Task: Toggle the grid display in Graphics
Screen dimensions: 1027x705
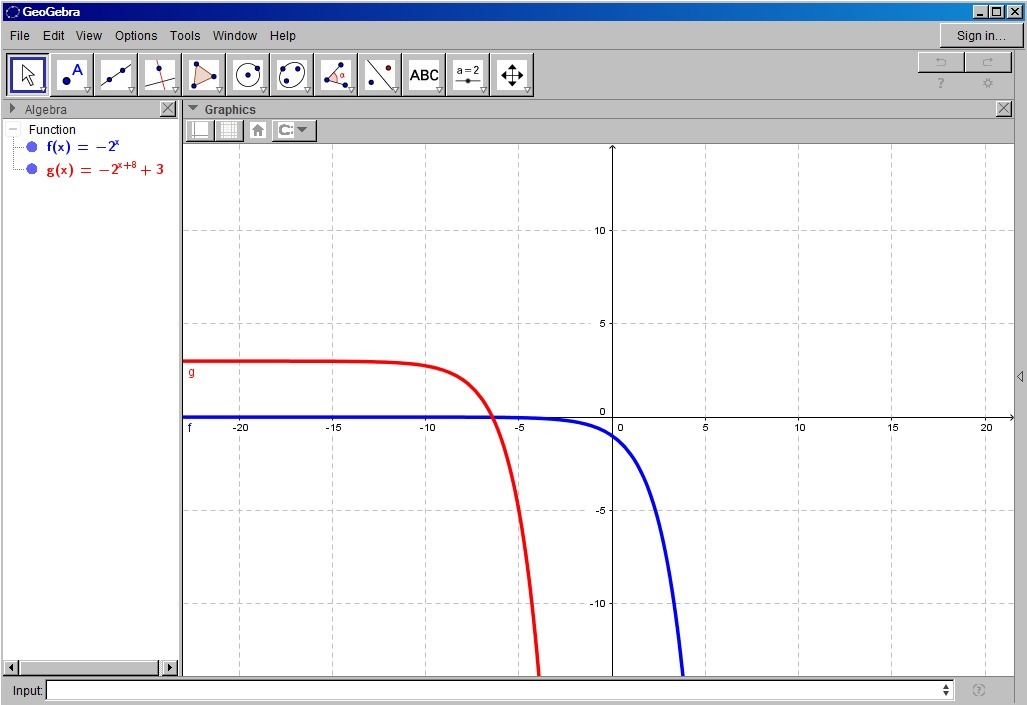Action: click(x=230, y=130)
